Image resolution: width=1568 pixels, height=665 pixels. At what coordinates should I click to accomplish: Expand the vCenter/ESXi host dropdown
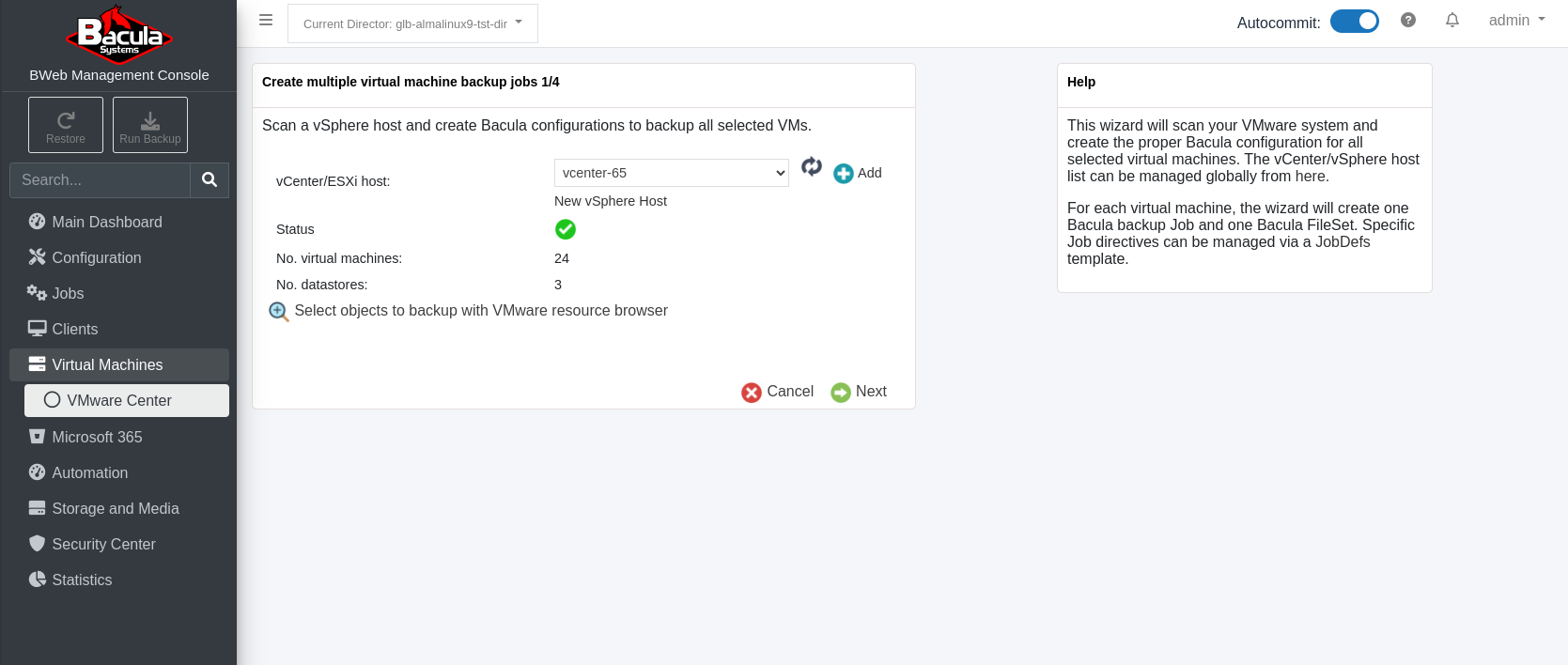point(672,173)
